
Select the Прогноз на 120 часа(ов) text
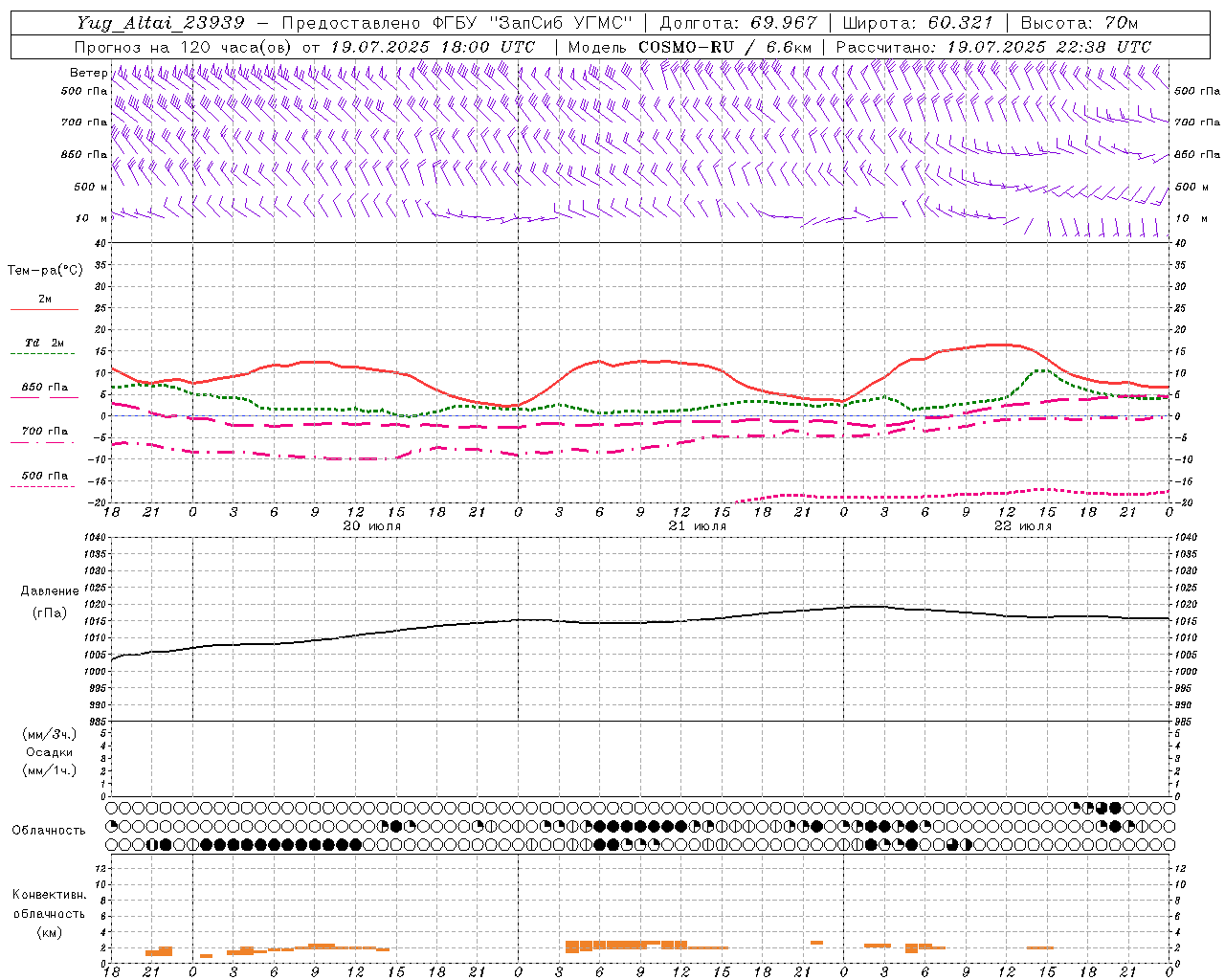(x=184, y=47)
